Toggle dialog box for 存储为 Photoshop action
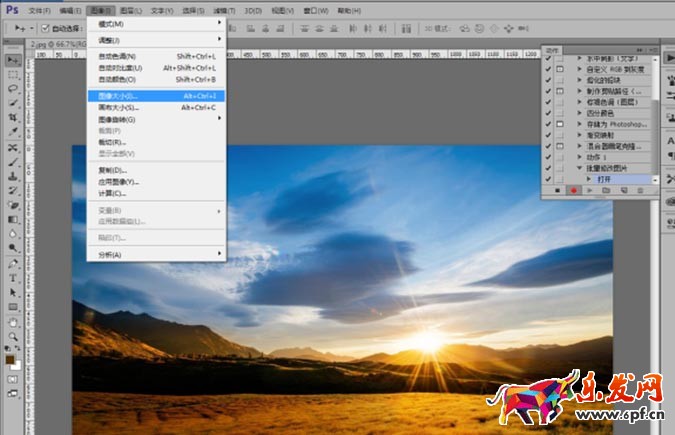 (x=560, y=123)
